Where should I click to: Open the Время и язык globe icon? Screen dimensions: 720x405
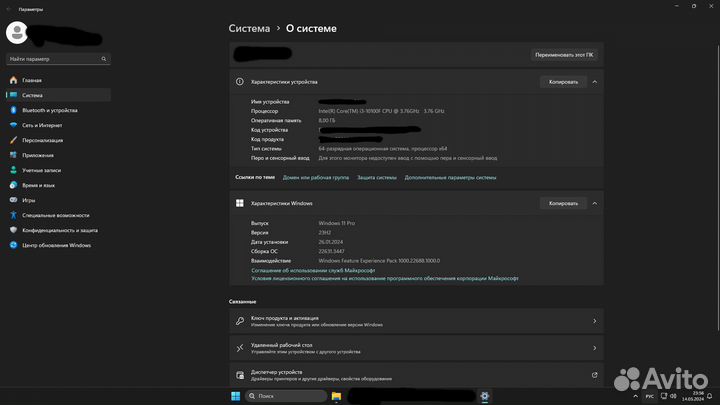click(13, 185)
